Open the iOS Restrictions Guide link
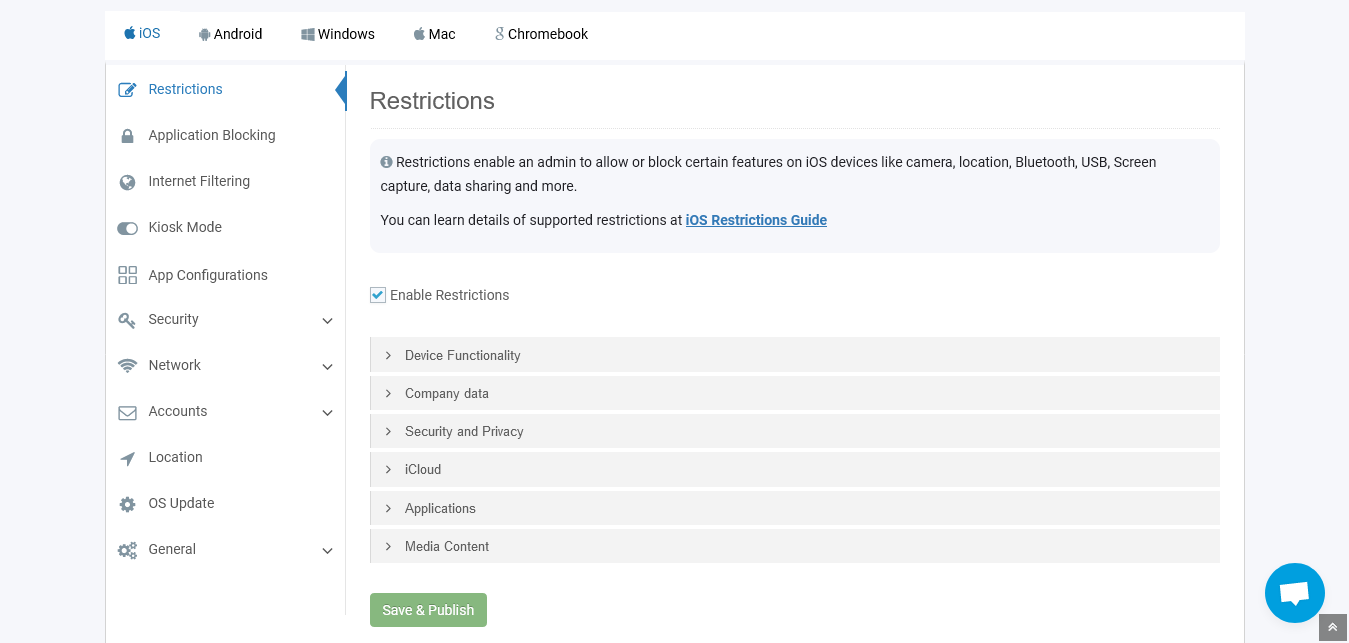Screen dimensions: 1349x643 click(x=756, y=220)
